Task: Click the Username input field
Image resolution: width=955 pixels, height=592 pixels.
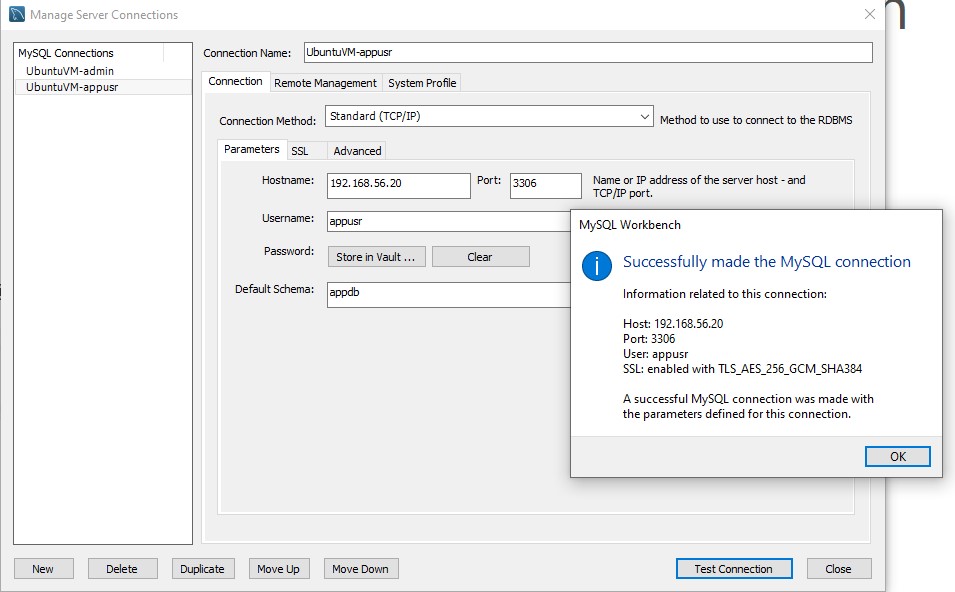Action: click(448, 221)
